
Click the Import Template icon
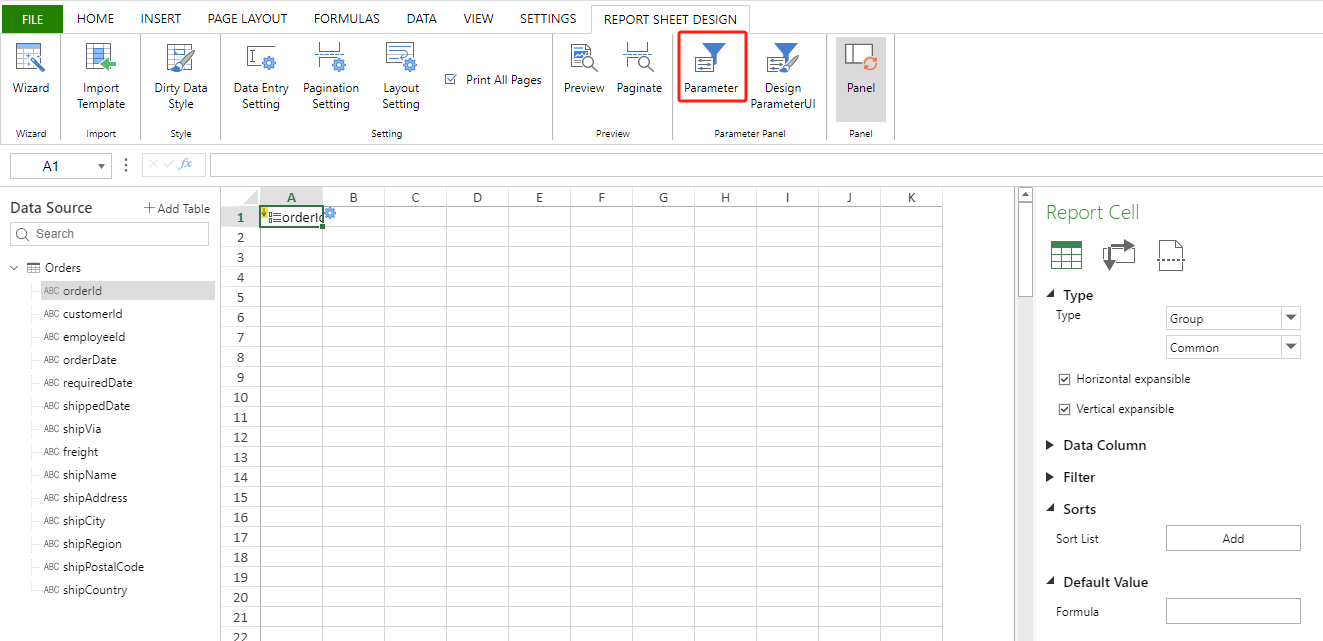click(101, 75)
